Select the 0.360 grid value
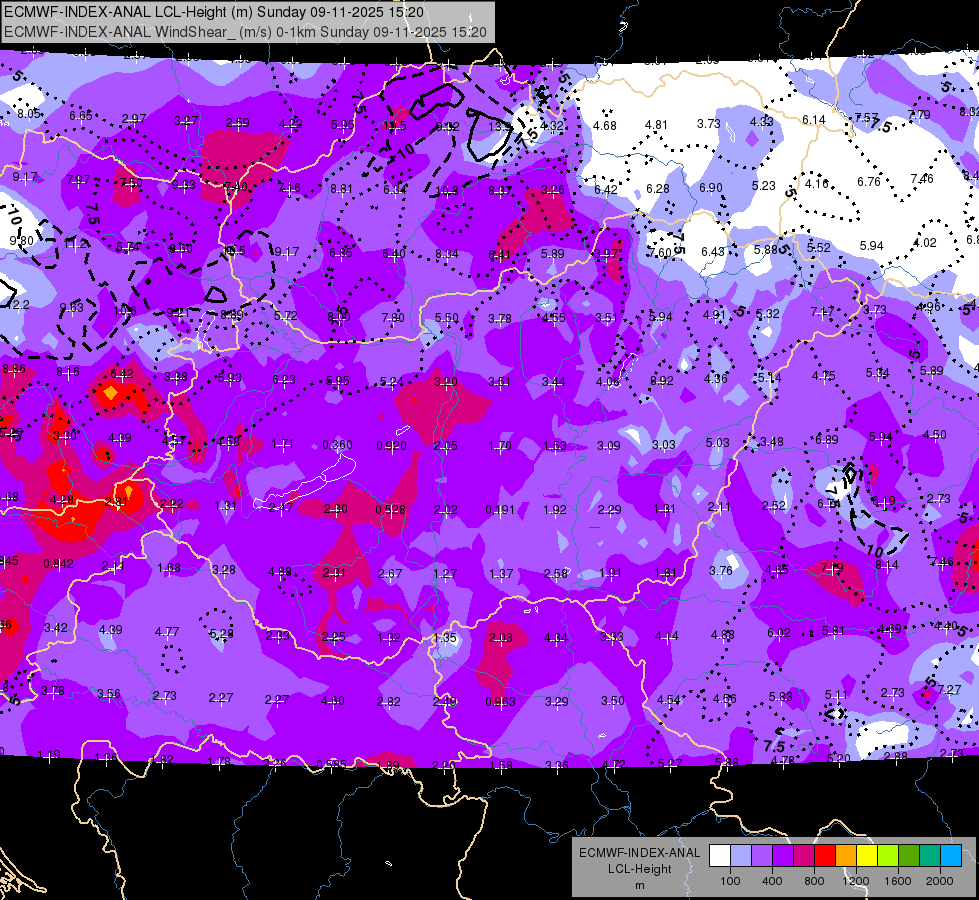Screen dimensions: 979x900 click(337, 445)
